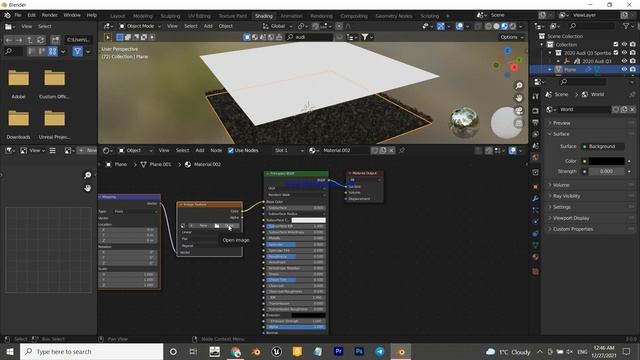
Task: Click Open button on Image Texture node
Action: 227,226
